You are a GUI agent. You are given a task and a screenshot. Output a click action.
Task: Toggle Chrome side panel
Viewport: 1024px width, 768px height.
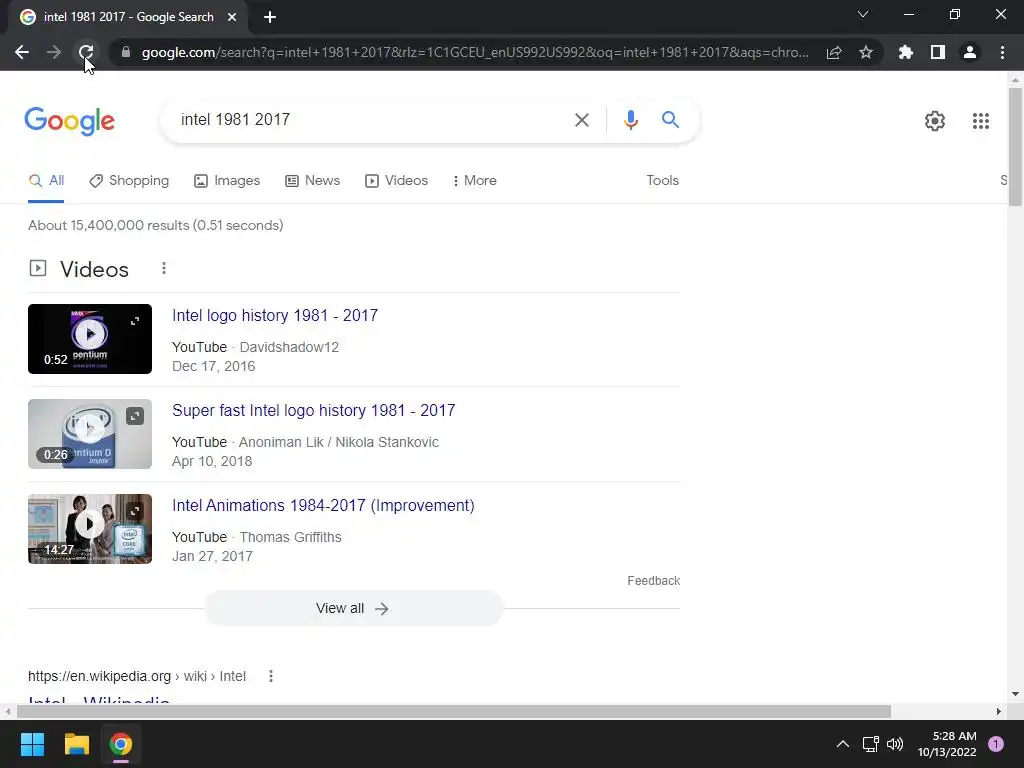938,52
